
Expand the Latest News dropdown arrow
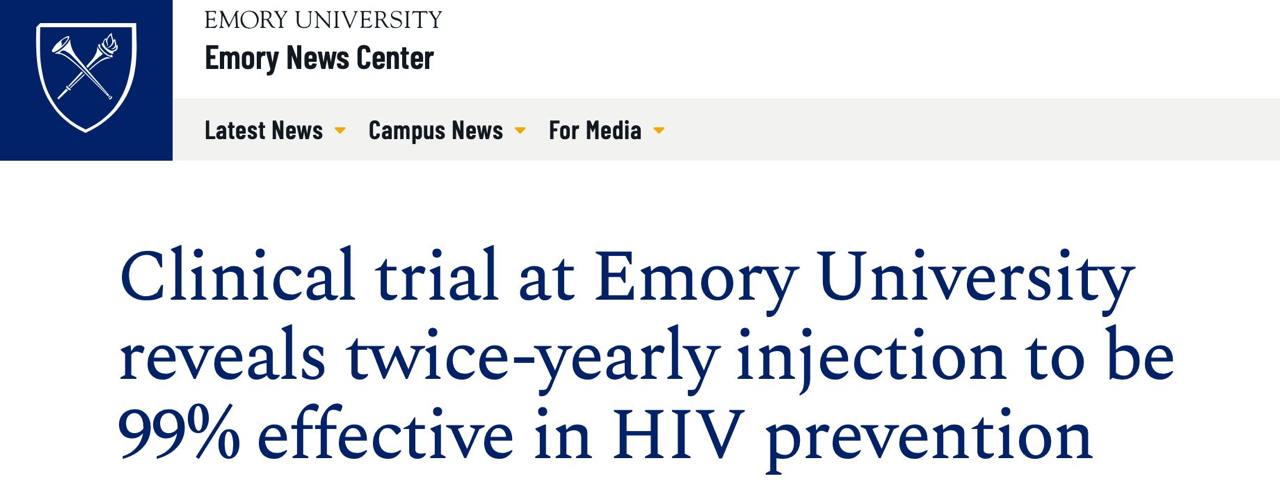(x=340, y=131)
